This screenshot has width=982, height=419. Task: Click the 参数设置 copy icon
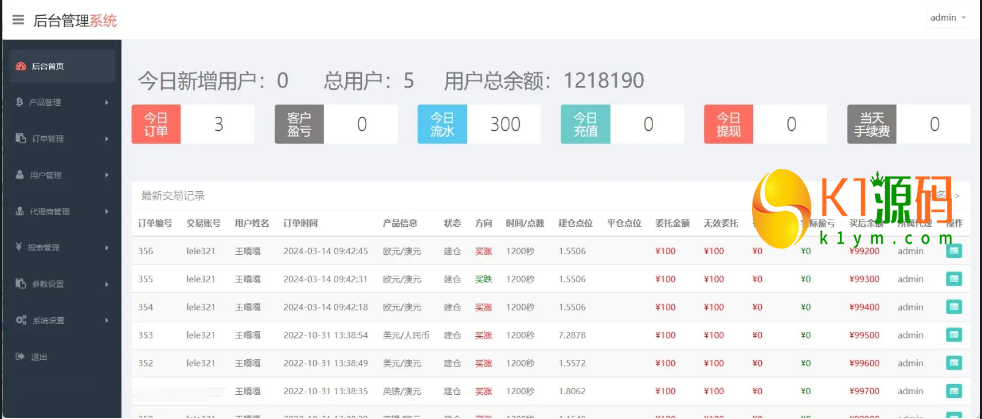(x=20, y=284)
